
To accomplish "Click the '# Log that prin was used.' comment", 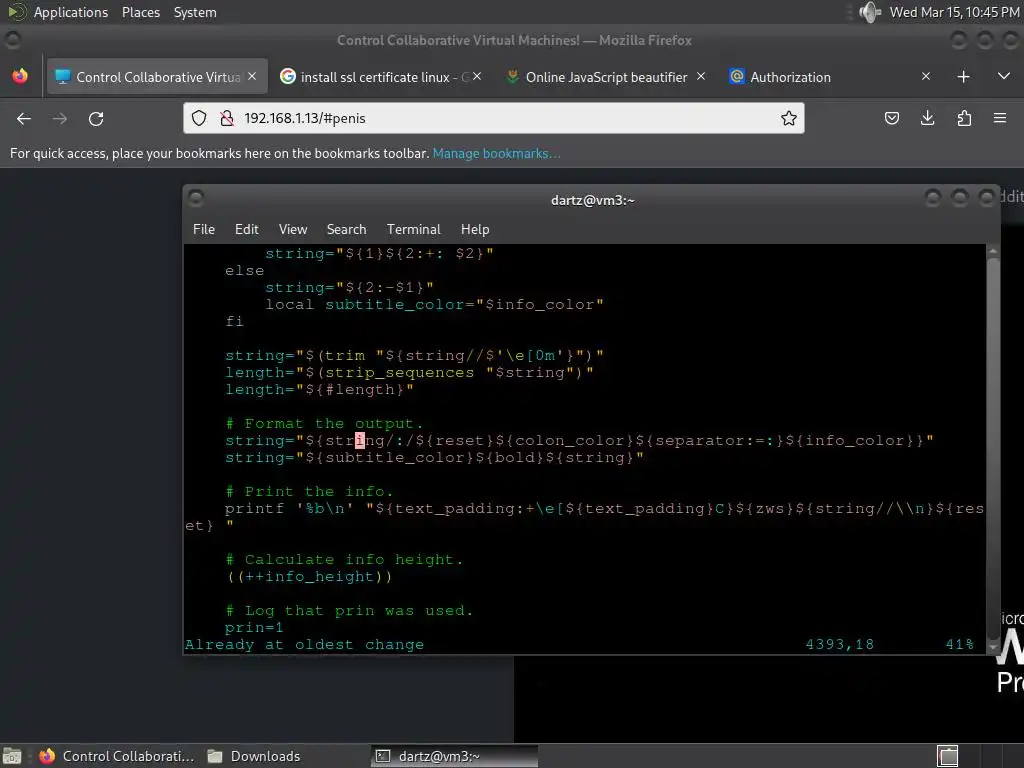I will point(349,611).
